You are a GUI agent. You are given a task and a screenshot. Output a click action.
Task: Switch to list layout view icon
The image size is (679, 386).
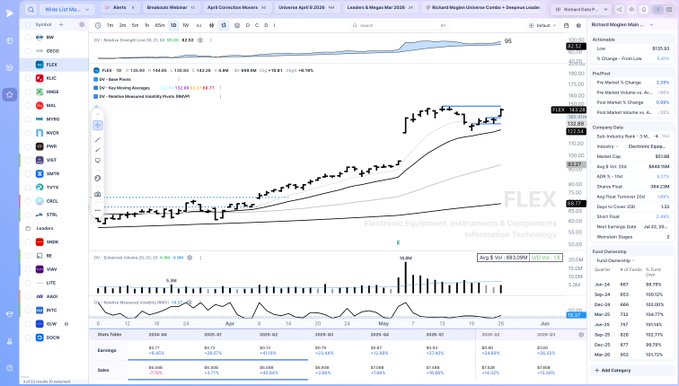657,9
